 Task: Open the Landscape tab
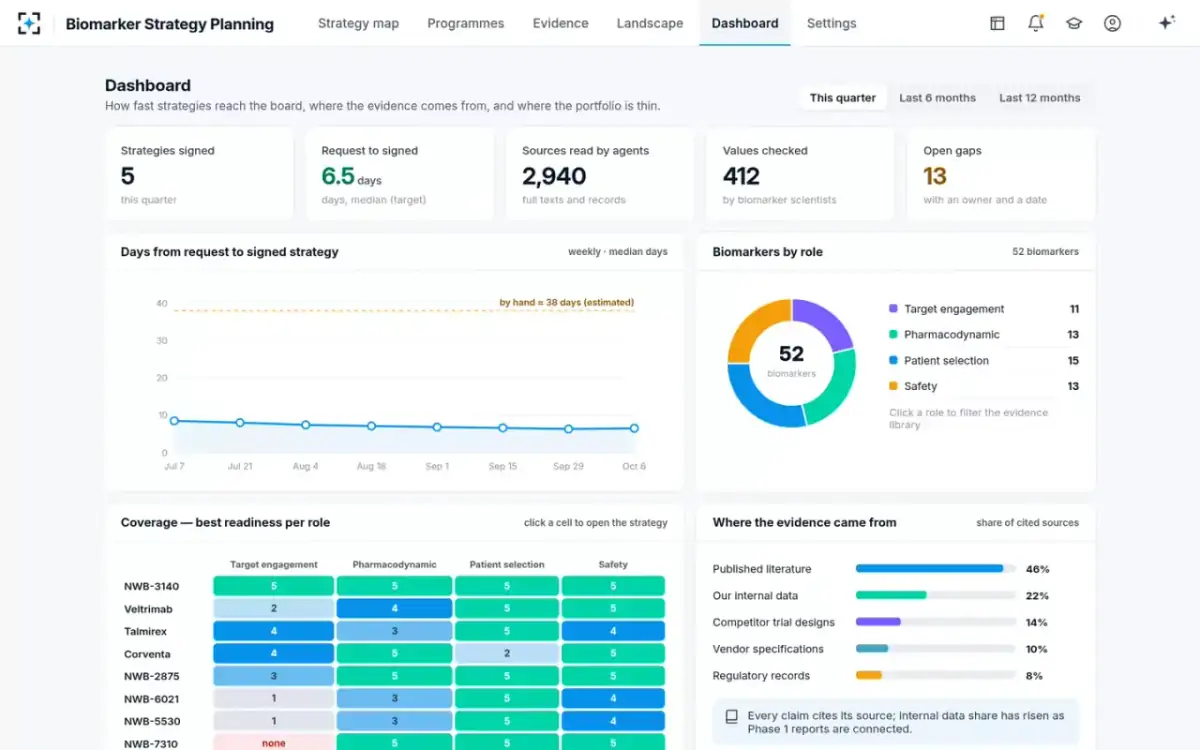pos(650,23)
